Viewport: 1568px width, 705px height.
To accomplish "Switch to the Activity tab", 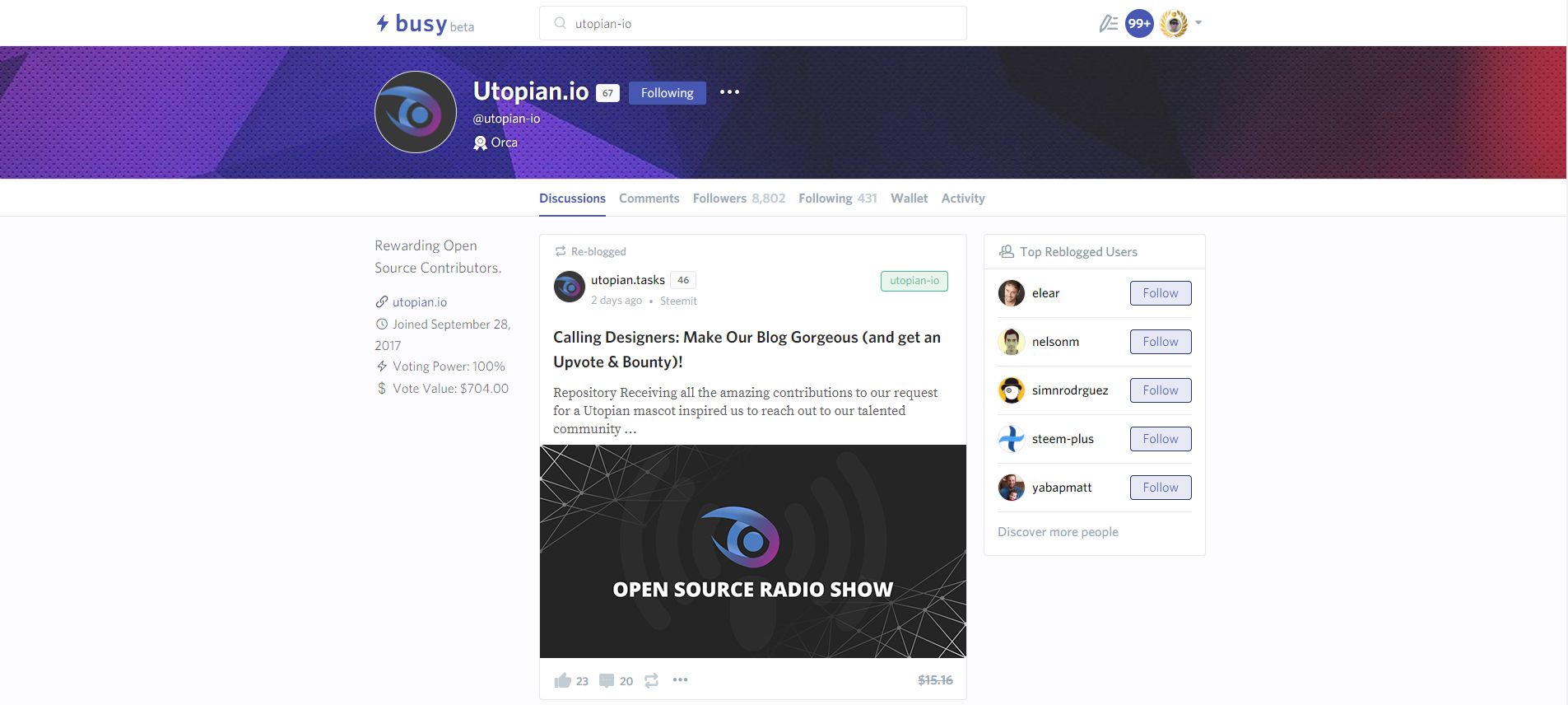I will (963, 198).
